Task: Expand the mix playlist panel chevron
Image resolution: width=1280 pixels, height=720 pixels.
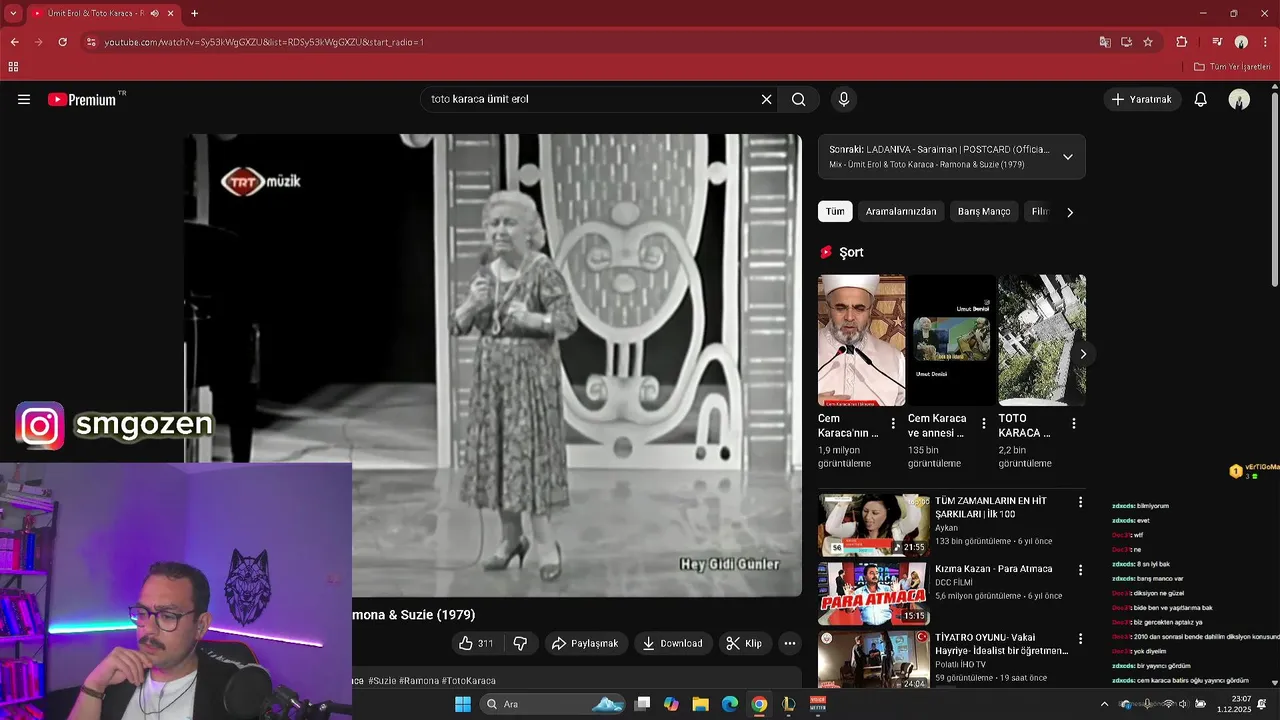Action: (x=1068, y=157)
